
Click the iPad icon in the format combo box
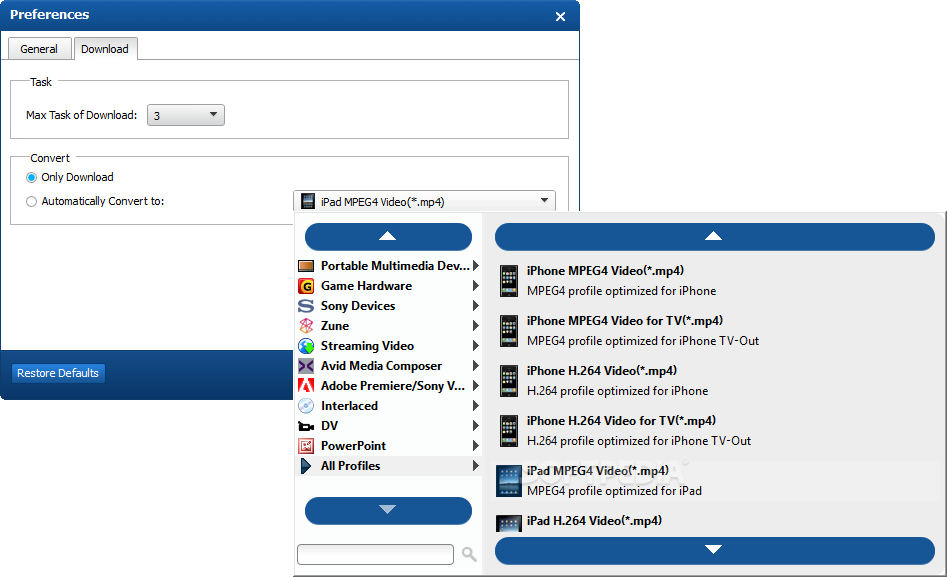308,201
